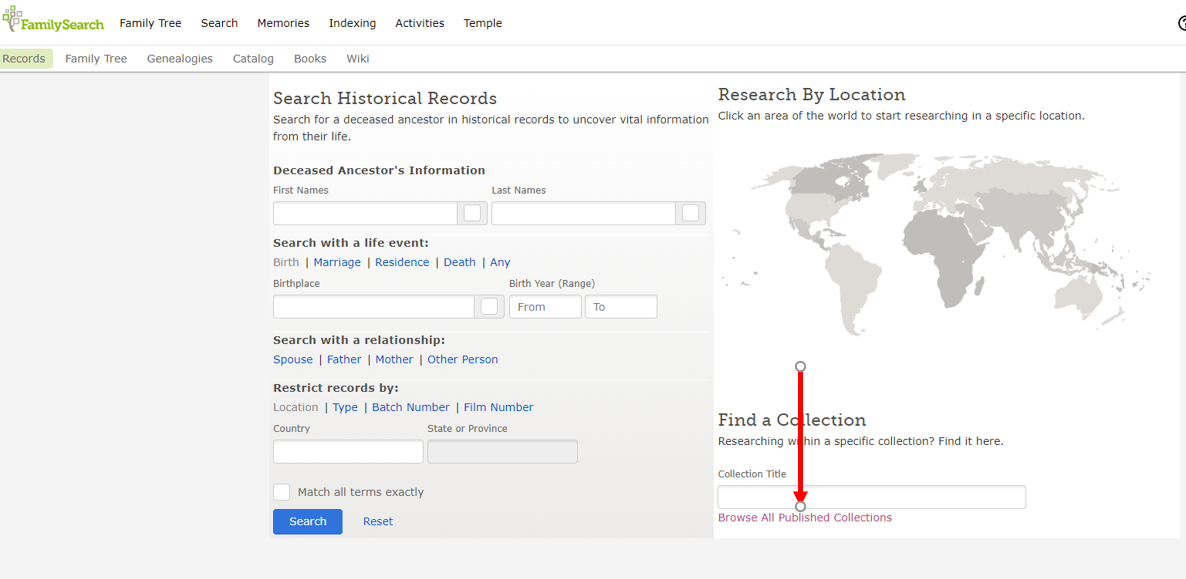Add a Spouse relationship
This screenshot has width=1186, height=579.
pos(293,360)
